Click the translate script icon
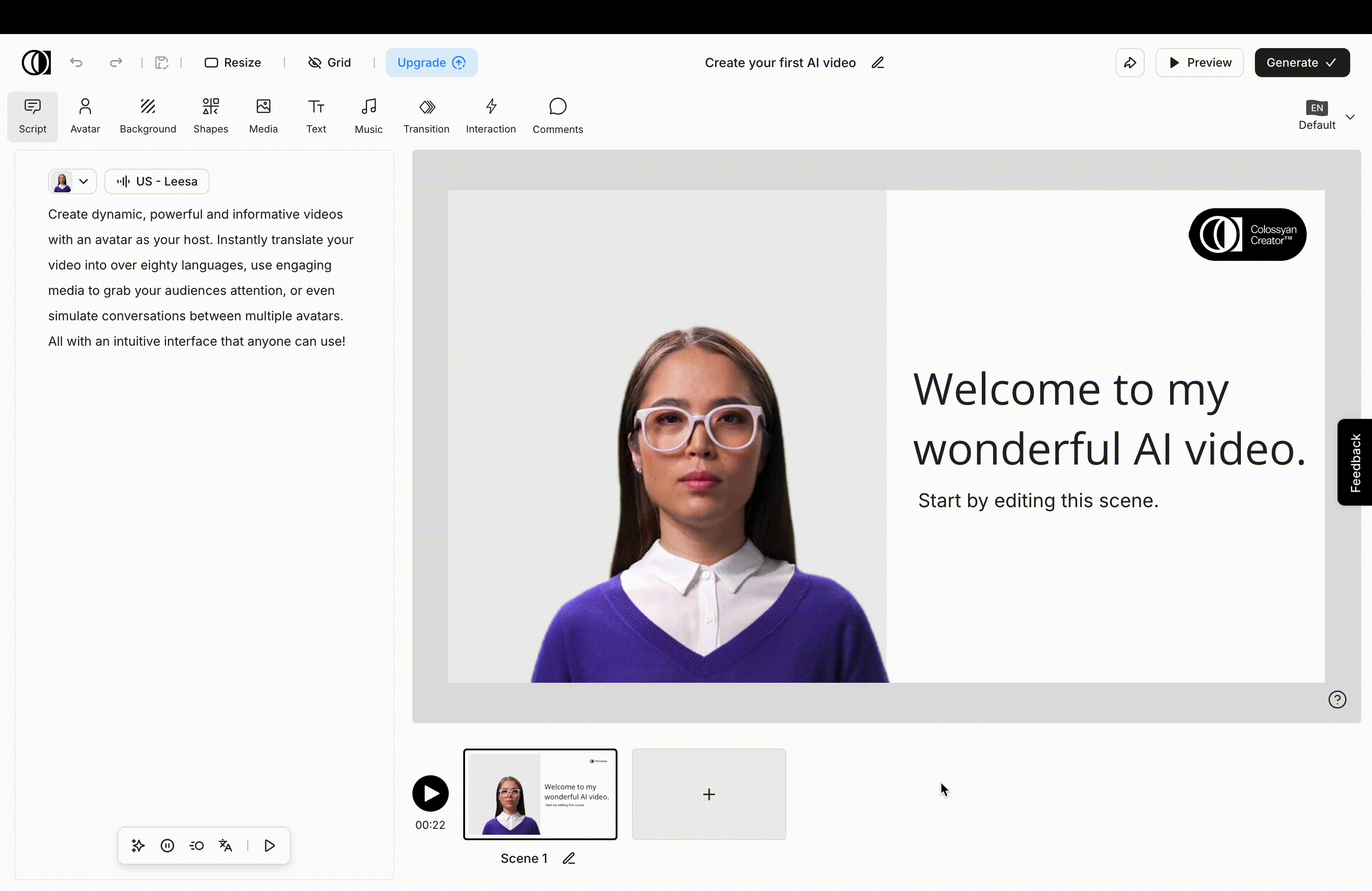 [225, 846]
